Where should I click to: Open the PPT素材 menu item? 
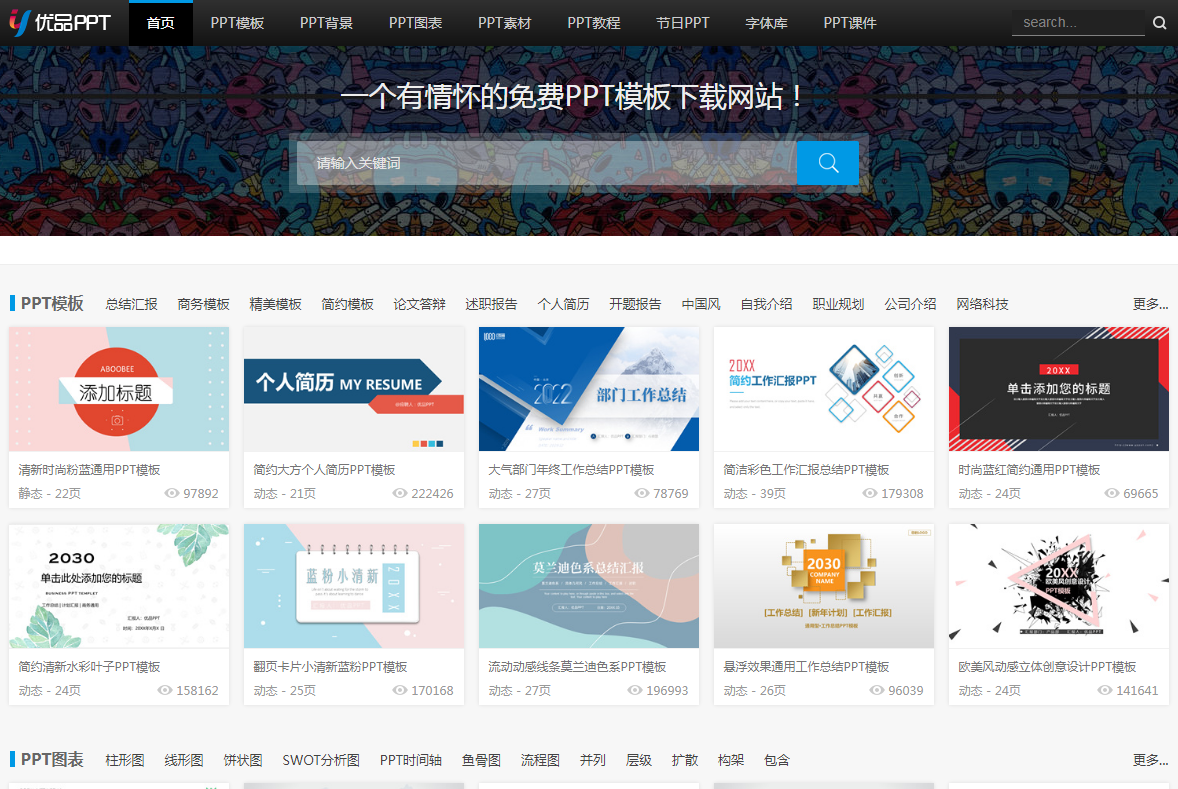pyautogui.click(x=504, y=22)
